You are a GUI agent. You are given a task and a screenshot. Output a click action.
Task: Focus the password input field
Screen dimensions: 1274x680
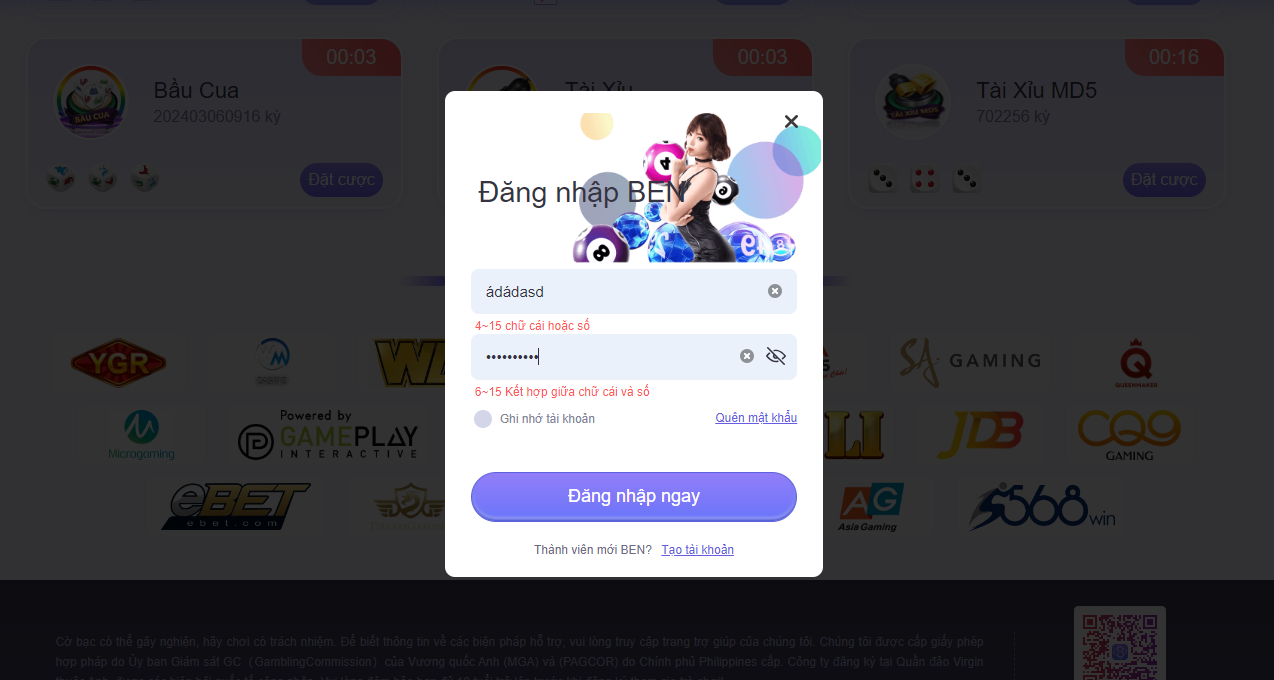(x=634, y=357)
